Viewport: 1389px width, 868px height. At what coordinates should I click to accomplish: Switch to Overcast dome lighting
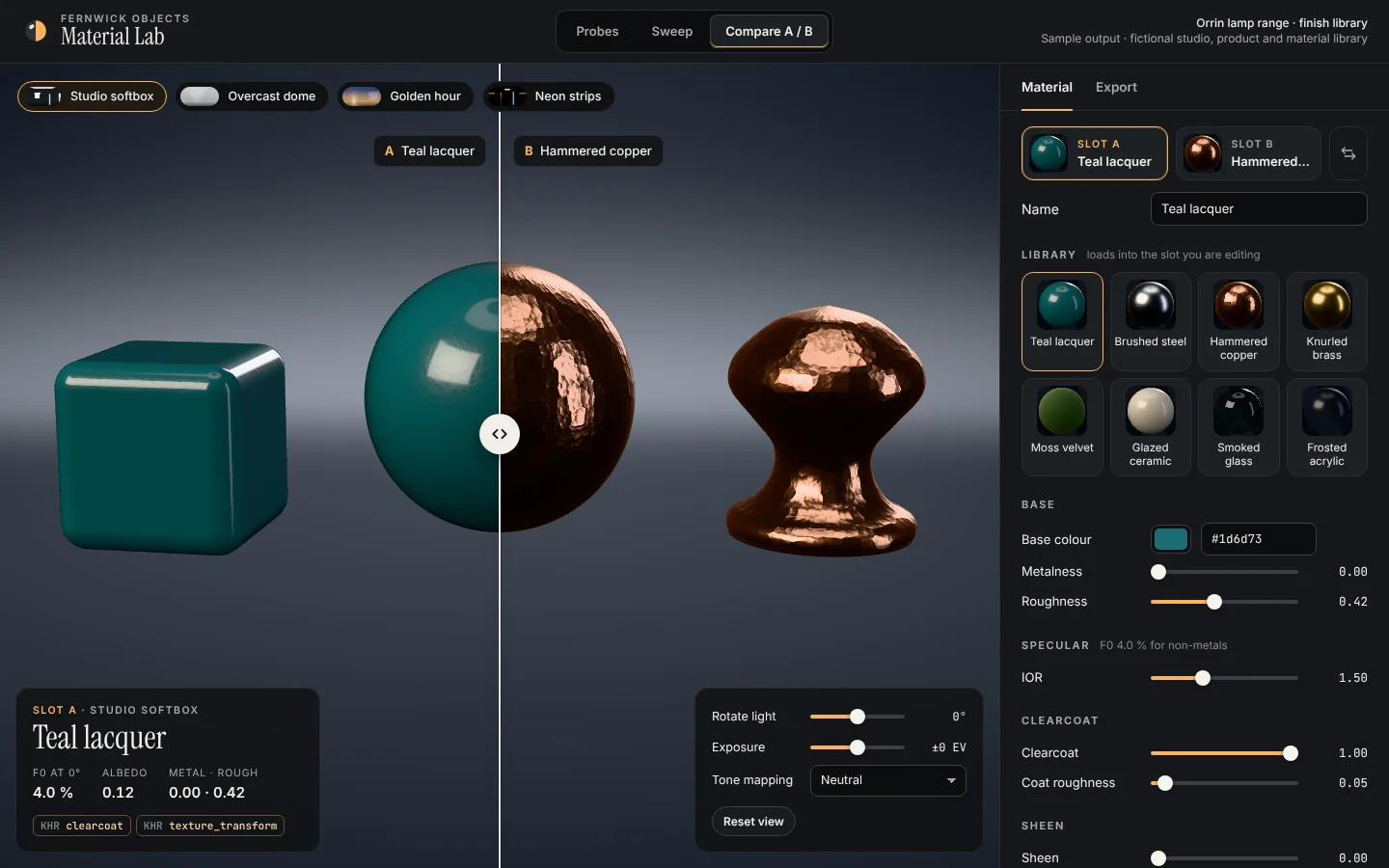pyautogui.click(x=251, y=96)
